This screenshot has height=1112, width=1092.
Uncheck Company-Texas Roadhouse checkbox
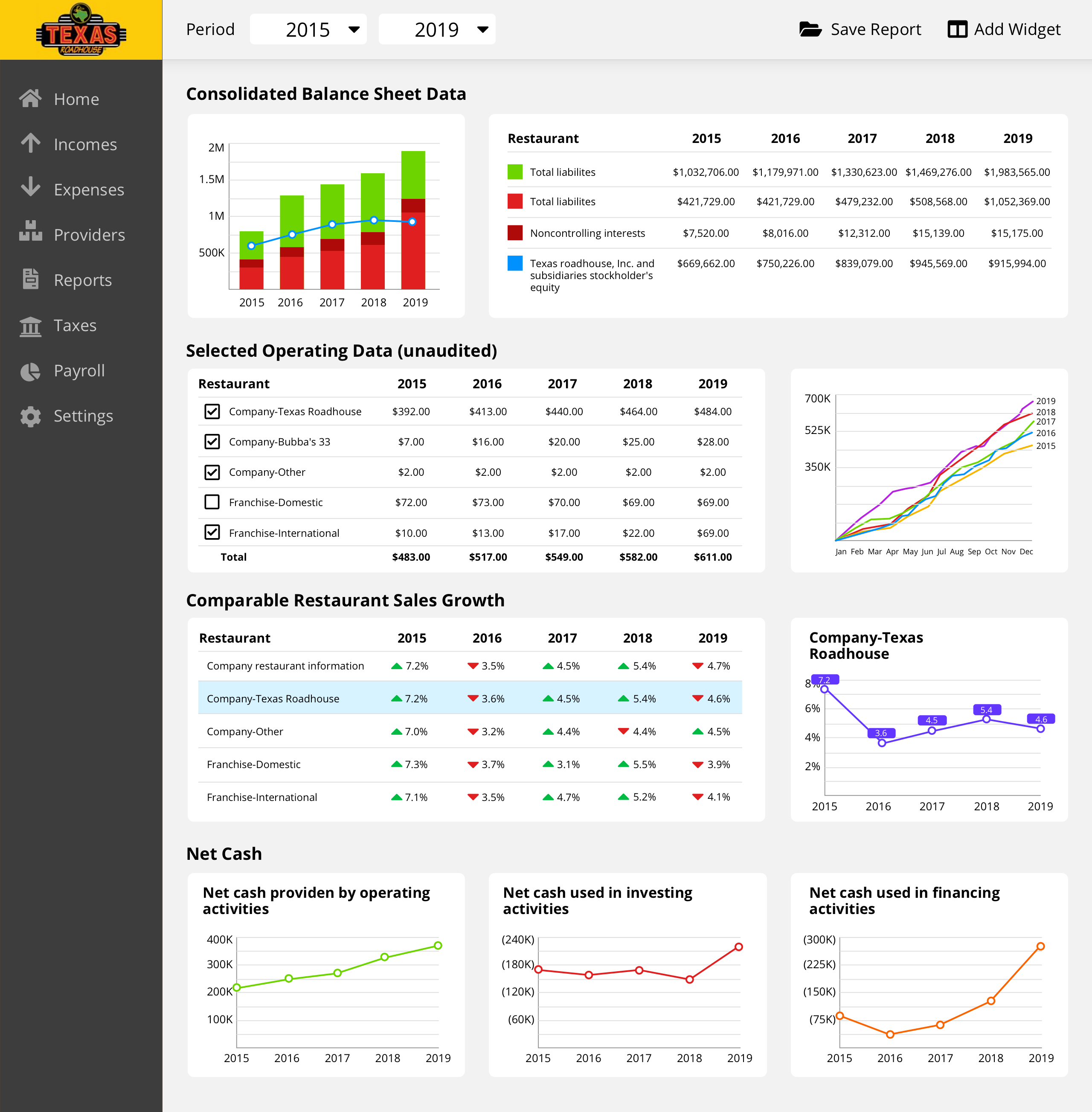coord(212,411)
